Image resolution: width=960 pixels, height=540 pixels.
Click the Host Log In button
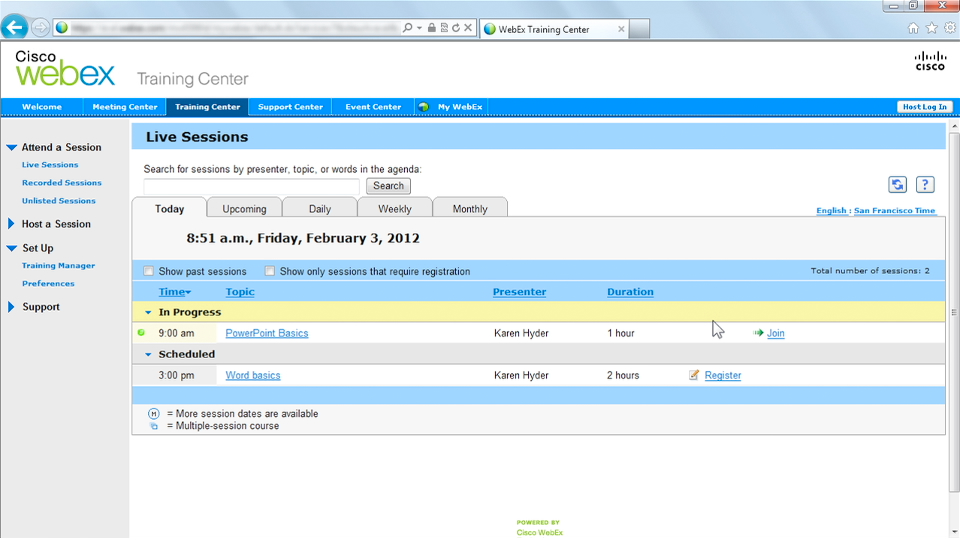click(x=924, y=107)
